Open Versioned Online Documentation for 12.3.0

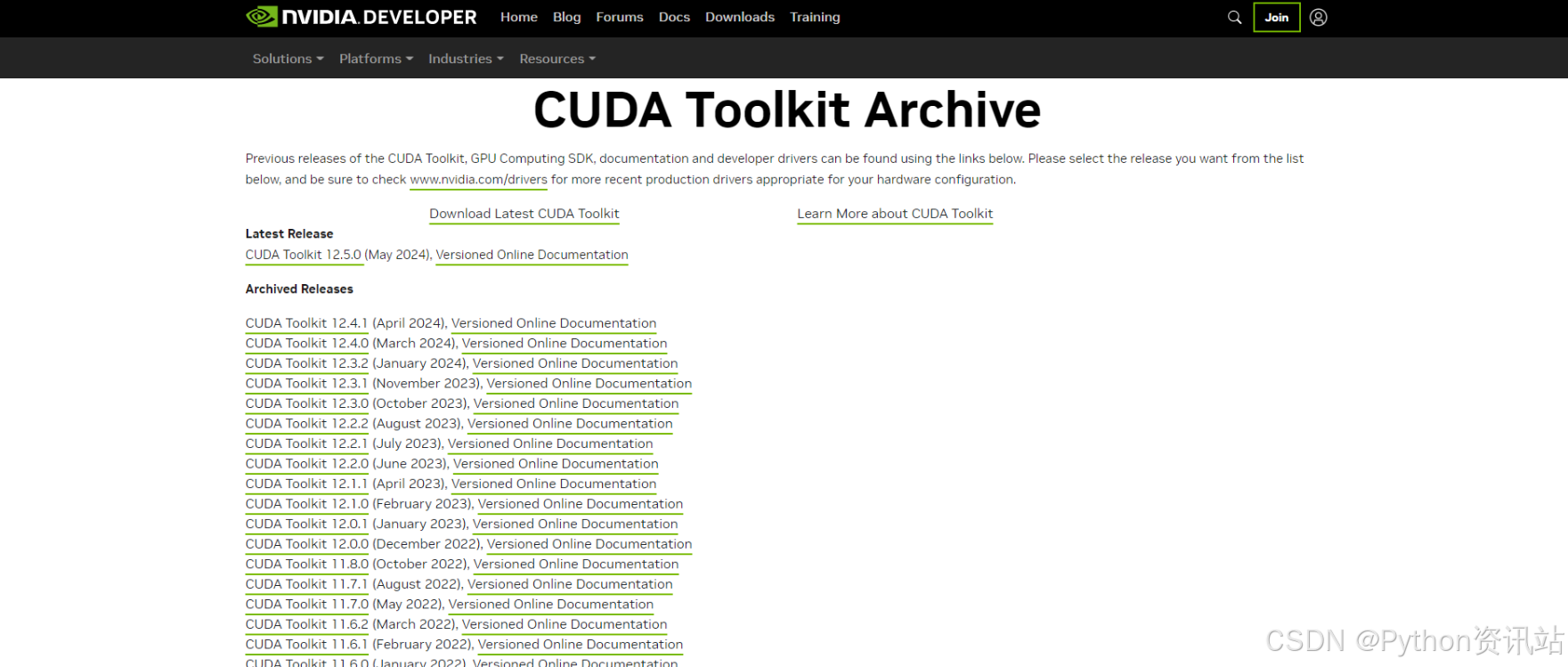tap(576, 403)
